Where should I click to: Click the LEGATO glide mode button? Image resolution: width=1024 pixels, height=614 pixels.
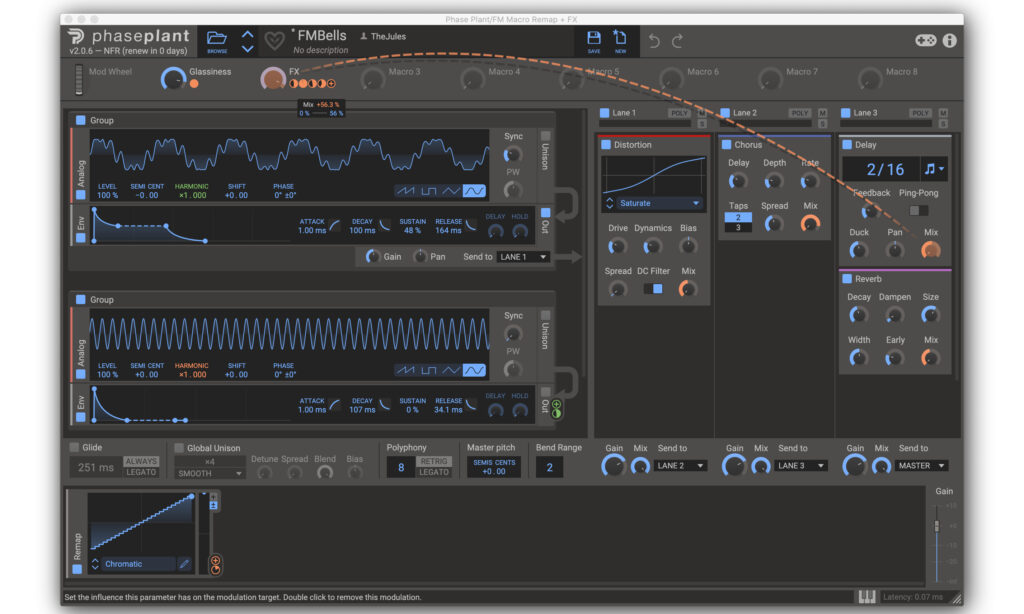pyautogui.click(x=141, y=472)
